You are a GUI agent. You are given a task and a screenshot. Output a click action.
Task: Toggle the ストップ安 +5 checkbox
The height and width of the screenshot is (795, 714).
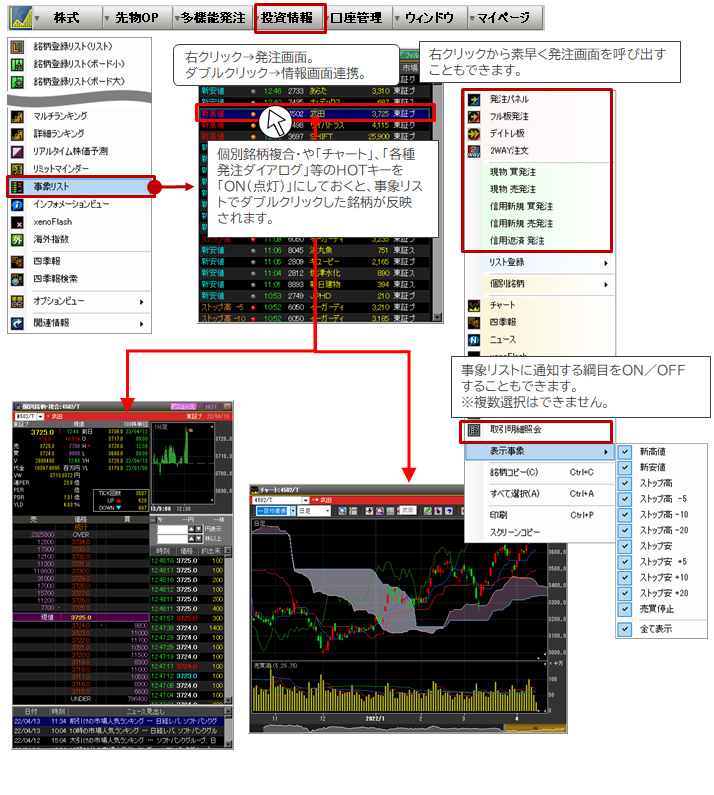point(625,562)
